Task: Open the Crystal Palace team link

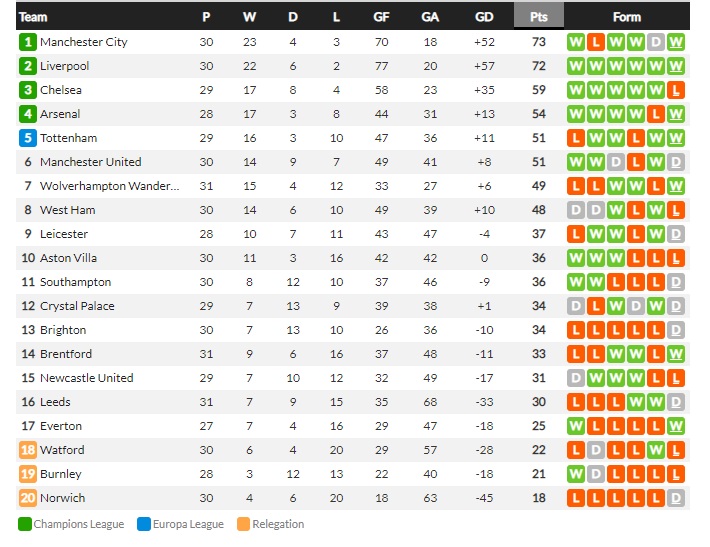Action: pyautogui.click(x=77, y=306)
